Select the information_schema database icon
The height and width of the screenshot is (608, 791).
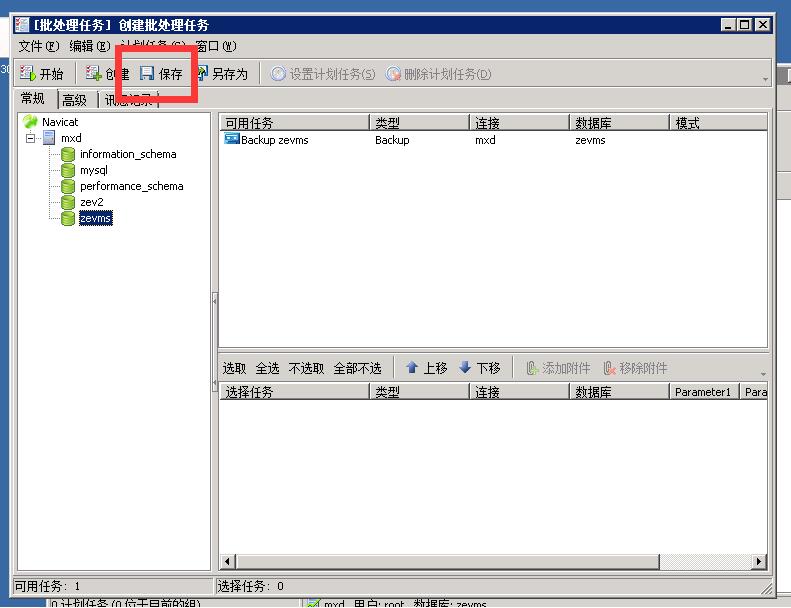(68, 154)
